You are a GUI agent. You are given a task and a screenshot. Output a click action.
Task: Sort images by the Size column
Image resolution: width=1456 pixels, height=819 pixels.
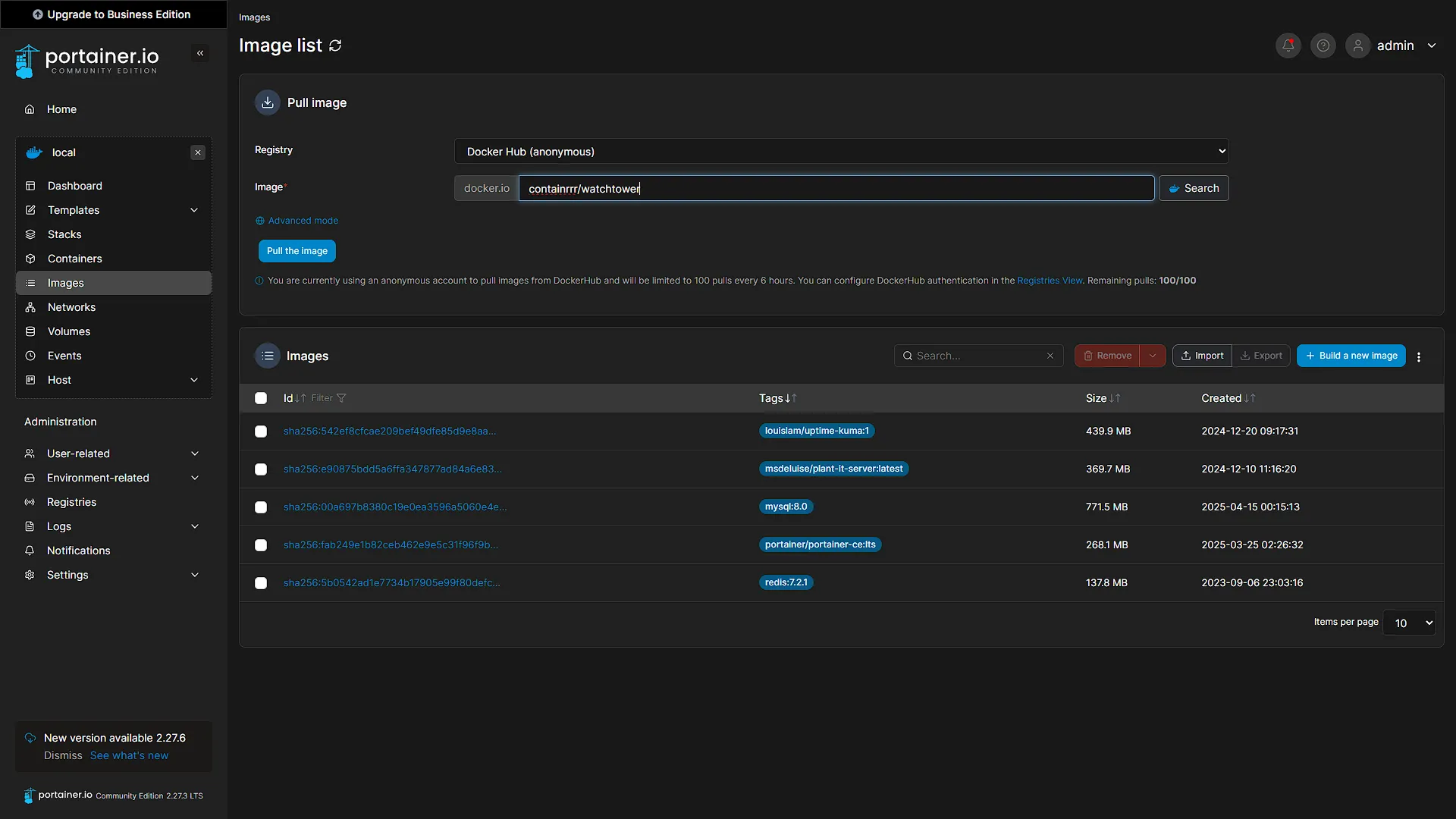[1103, 398]
